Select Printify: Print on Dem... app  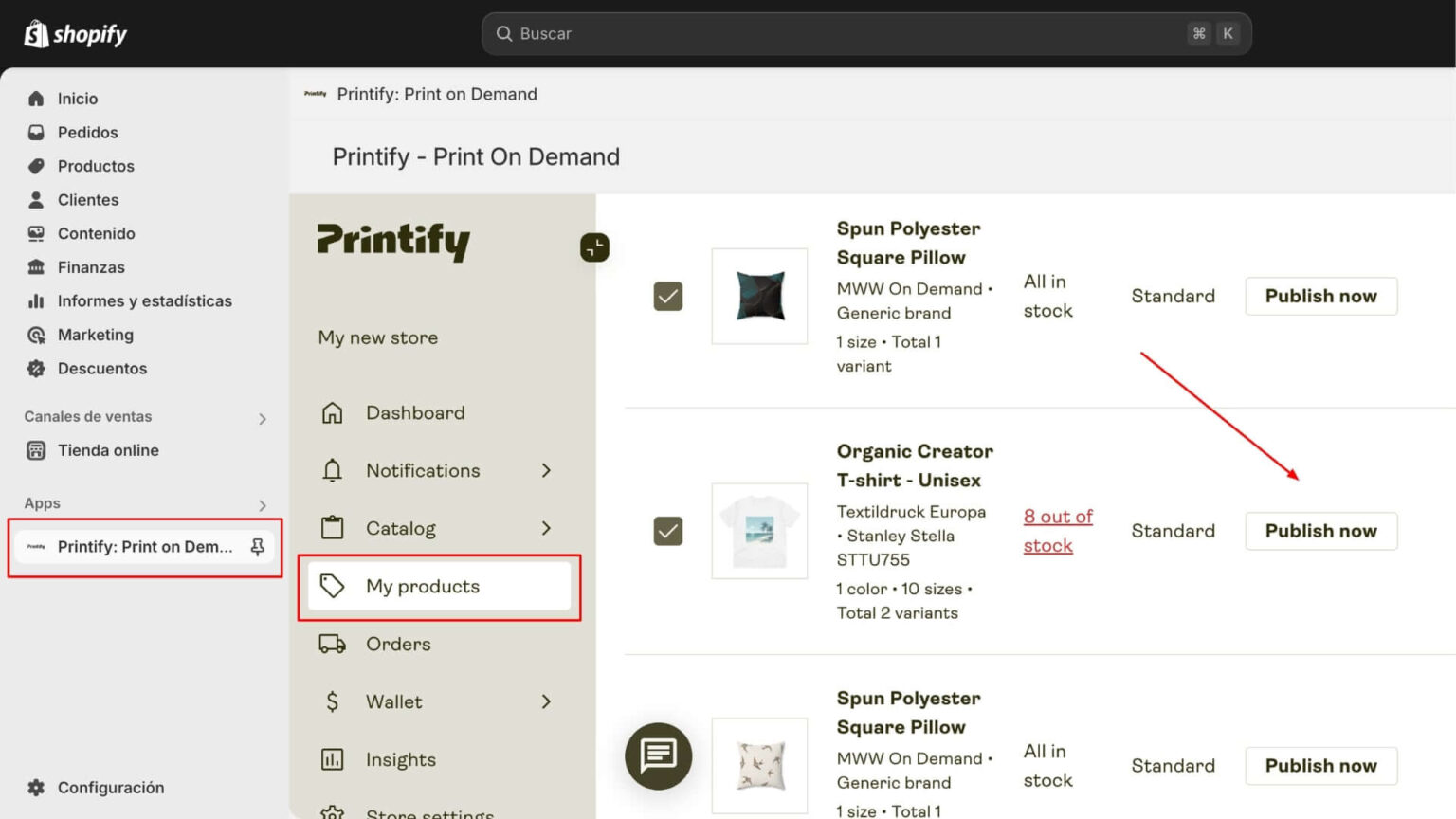coord(144,547)
